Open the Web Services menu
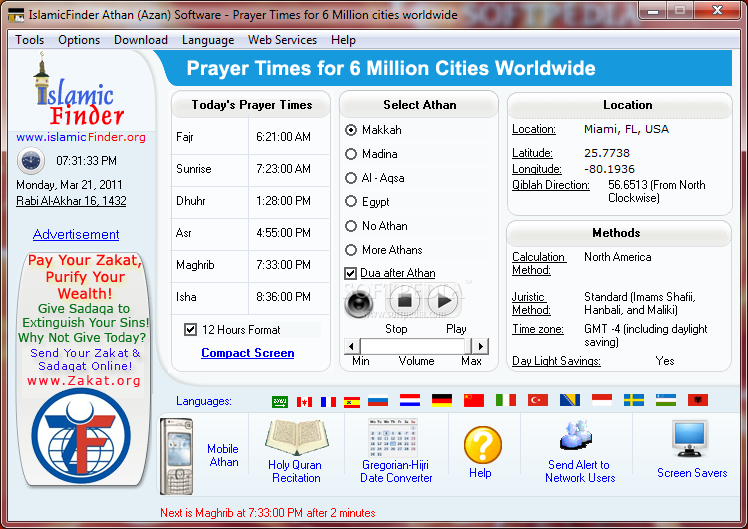This screenshot has height=529, width=748. click(x=282, y=40)
